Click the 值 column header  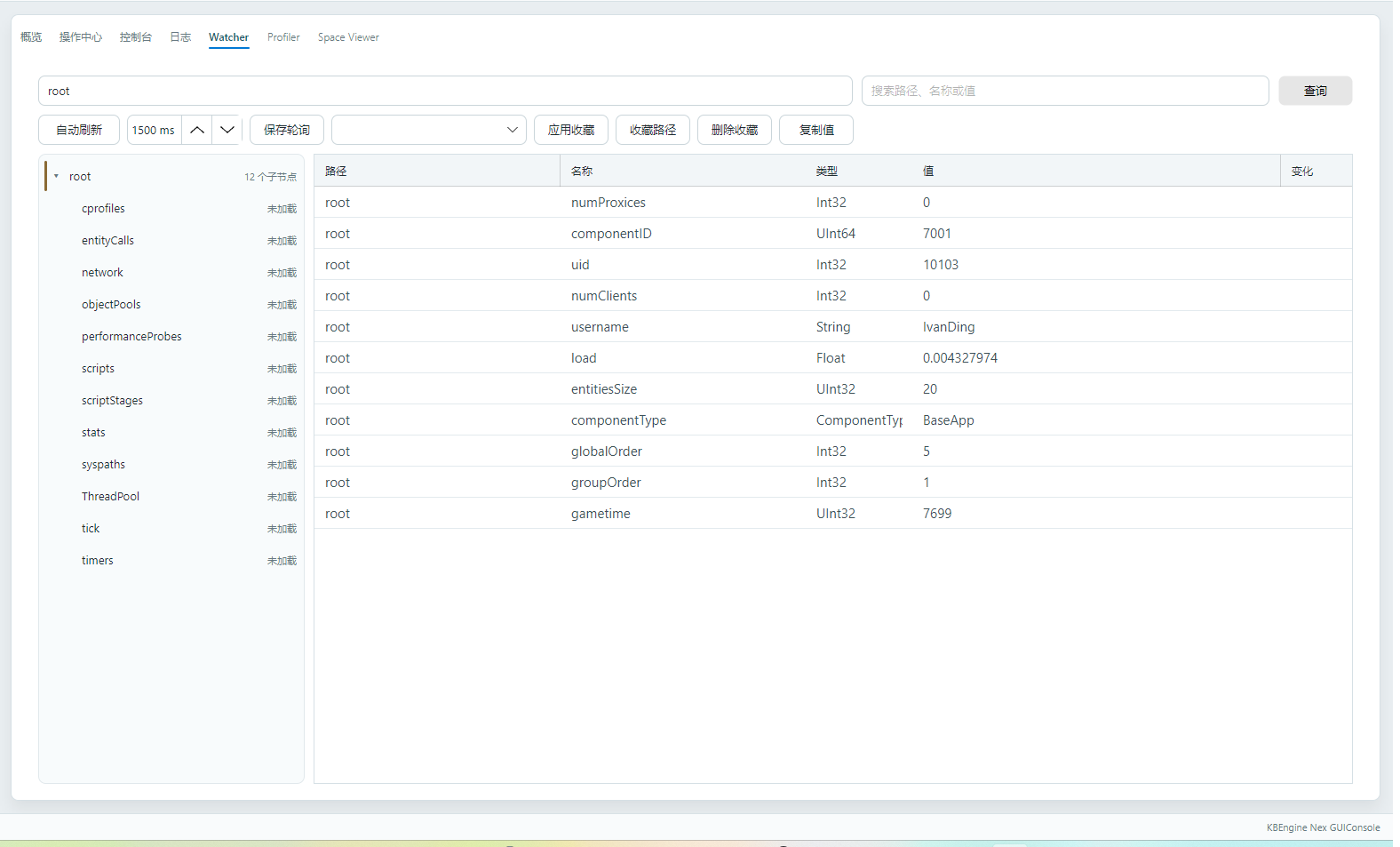click(928, 171)
